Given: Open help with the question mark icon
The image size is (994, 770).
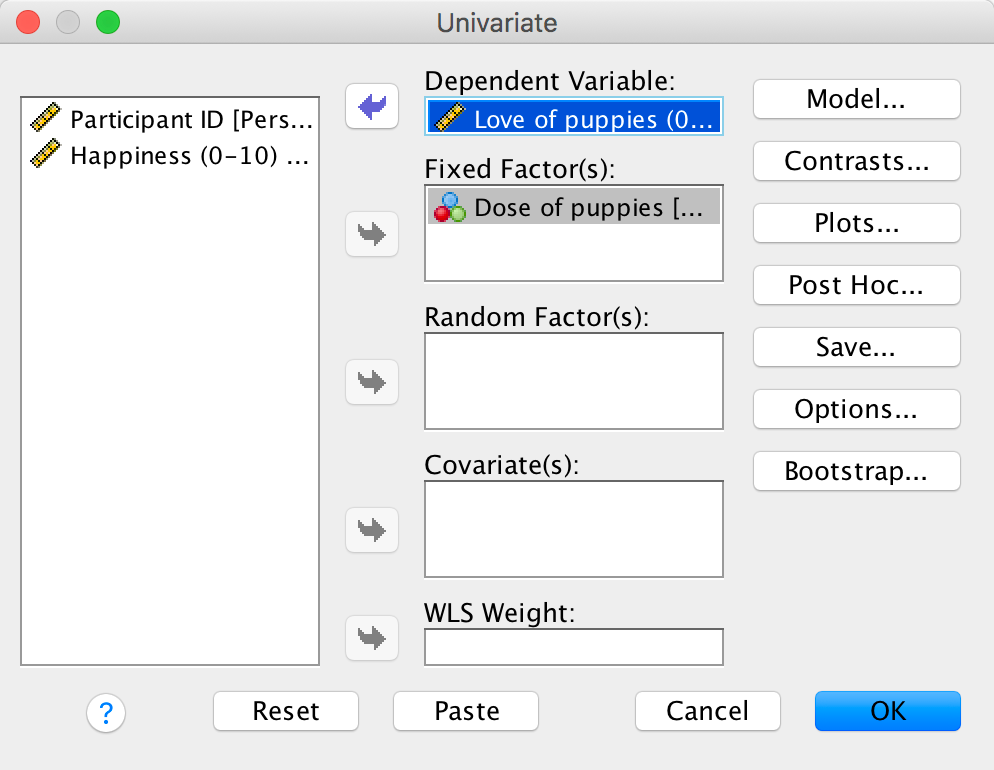Looking at the screenshot, I should tap(106, 712).
